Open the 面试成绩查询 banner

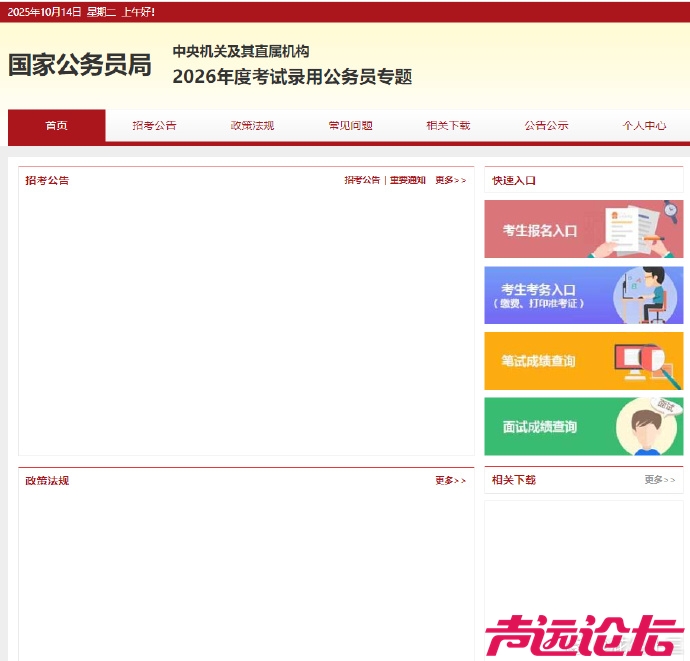point(584,426)
